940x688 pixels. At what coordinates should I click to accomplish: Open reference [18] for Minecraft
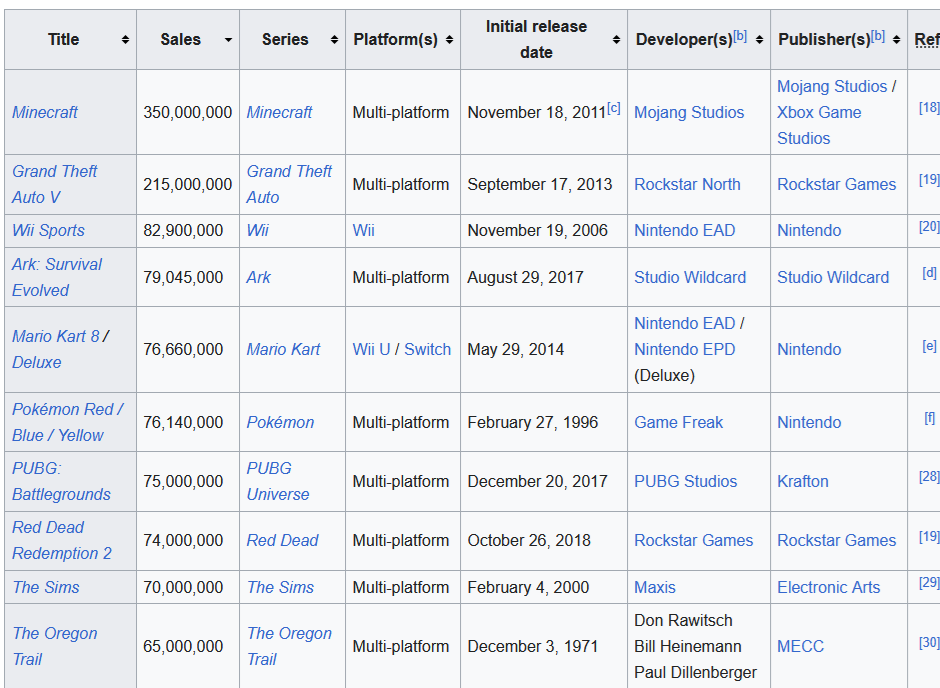[929, 108]
